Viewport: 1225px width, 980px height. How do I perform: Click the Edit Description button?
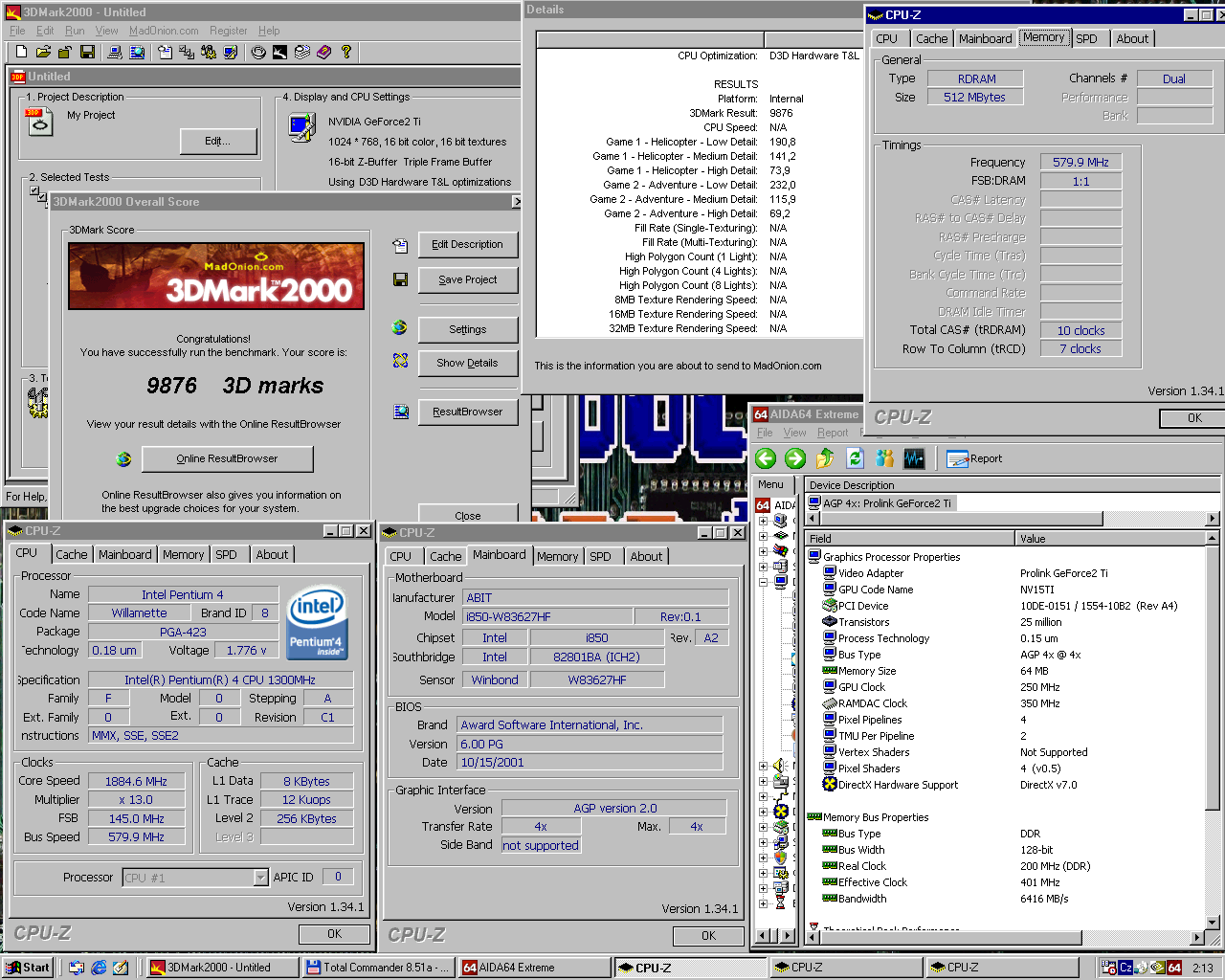point(468,244)
